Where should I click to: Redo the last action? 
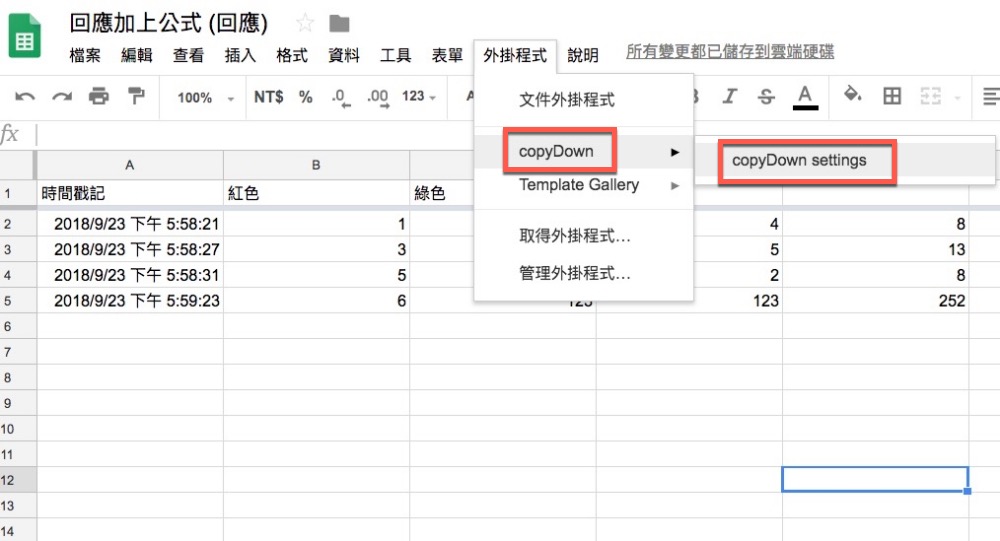62,97
